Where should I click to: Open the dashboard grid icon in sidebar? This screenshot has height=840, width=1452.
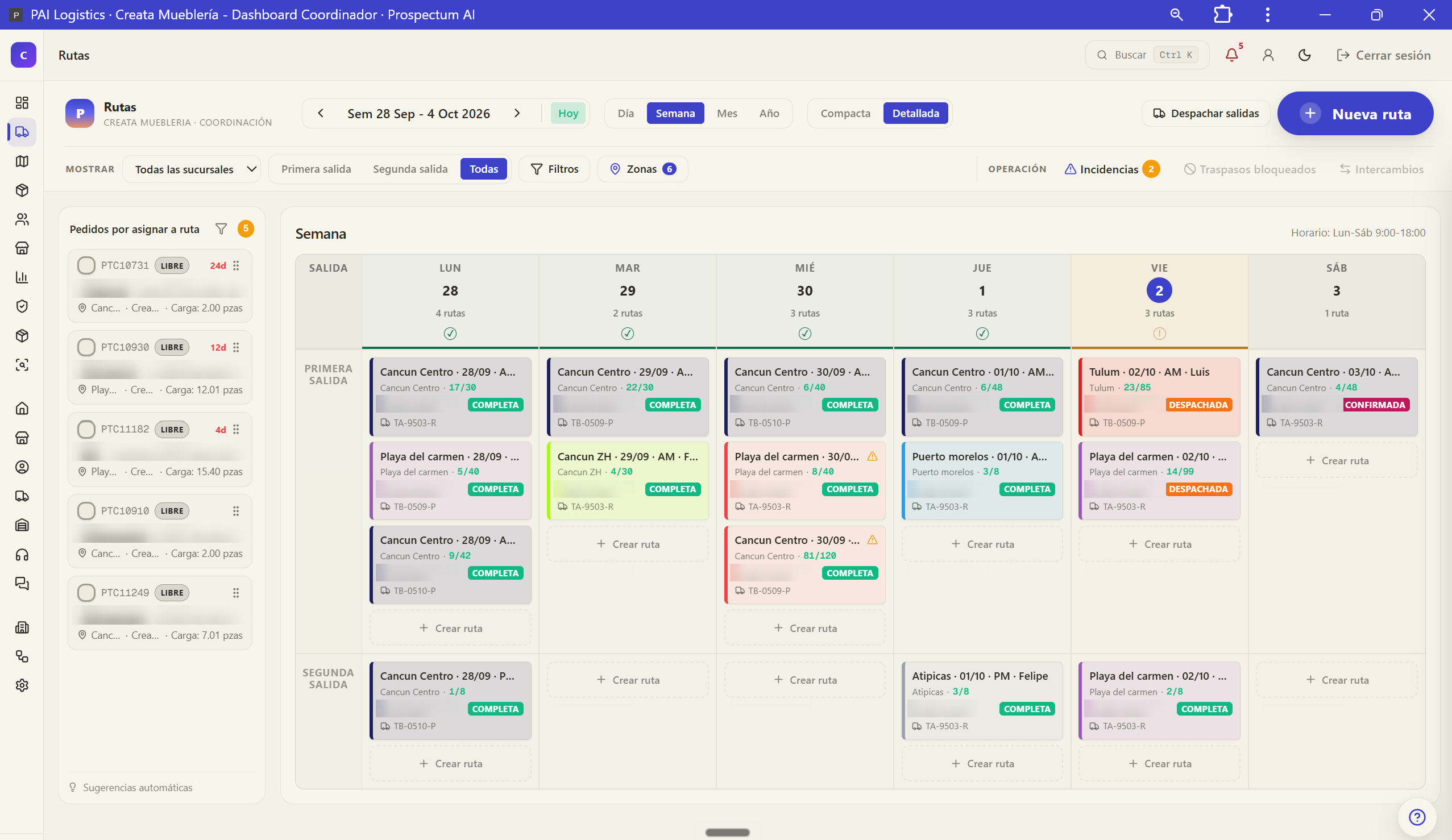pos(22,102)
